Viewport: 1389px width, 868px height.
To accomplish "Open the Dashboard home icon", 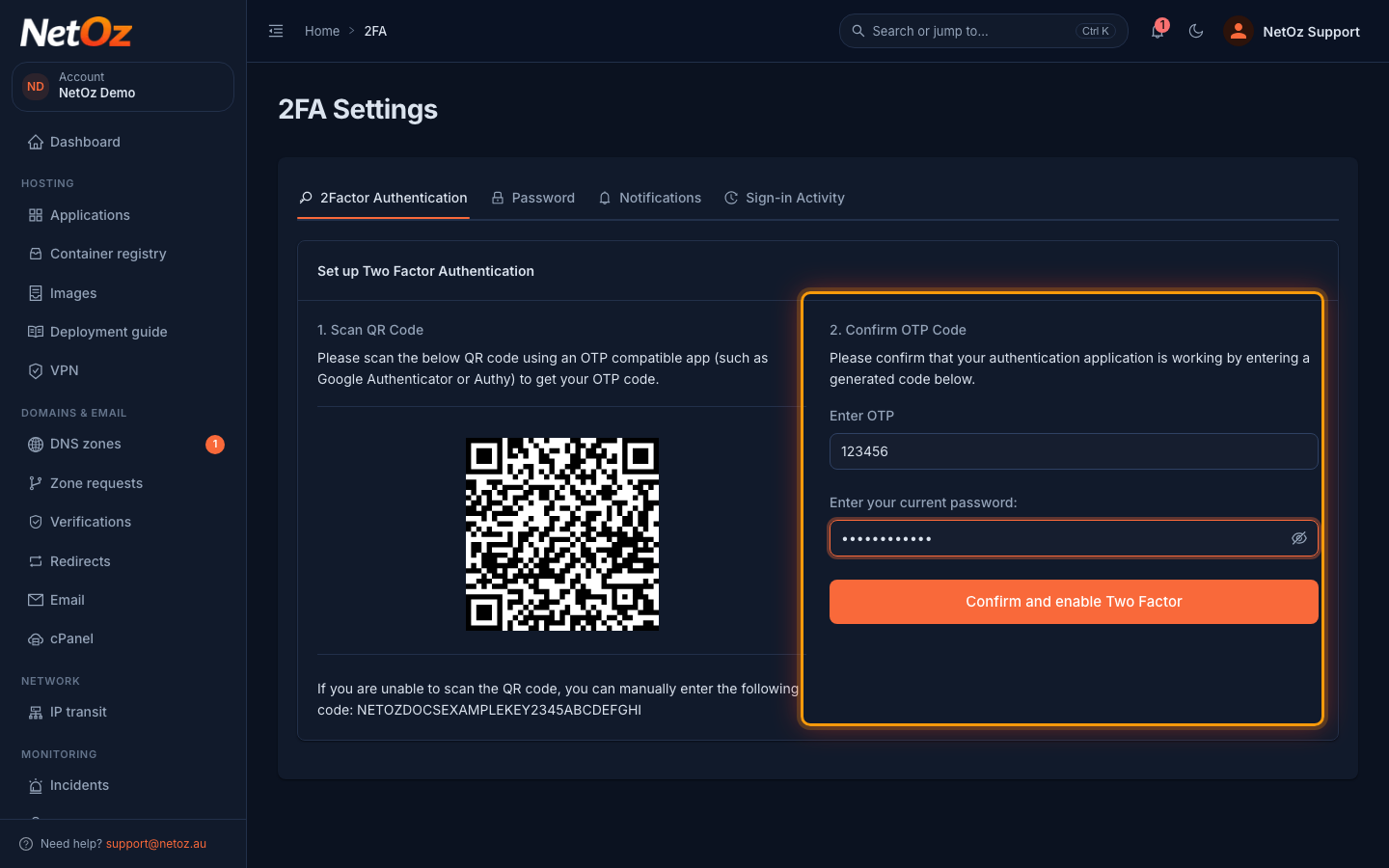I will click(36, 142).
